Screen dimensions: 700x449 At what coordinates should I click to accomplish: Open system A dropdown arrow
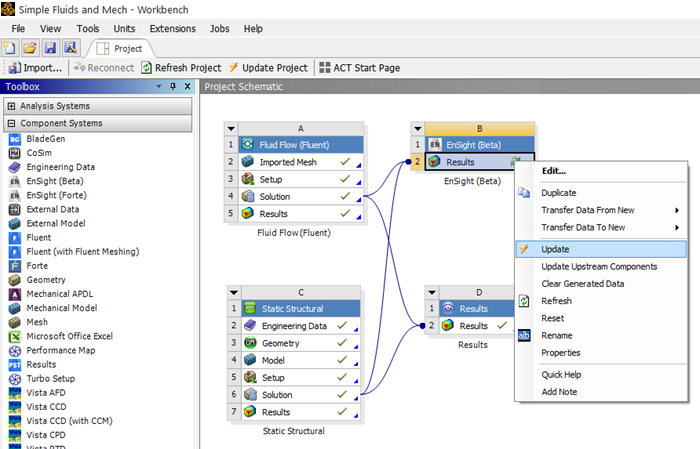pyautogui.click(x=231, y=129)
